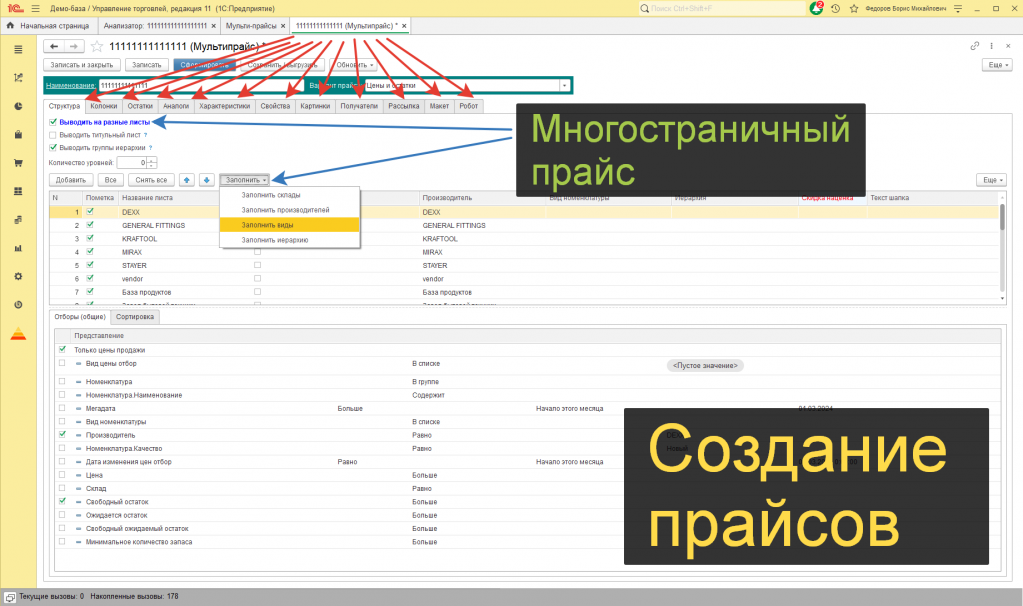The image size is (1023, 606).
Task: Add form to favorites with star icon
Action: pos(97,46)
